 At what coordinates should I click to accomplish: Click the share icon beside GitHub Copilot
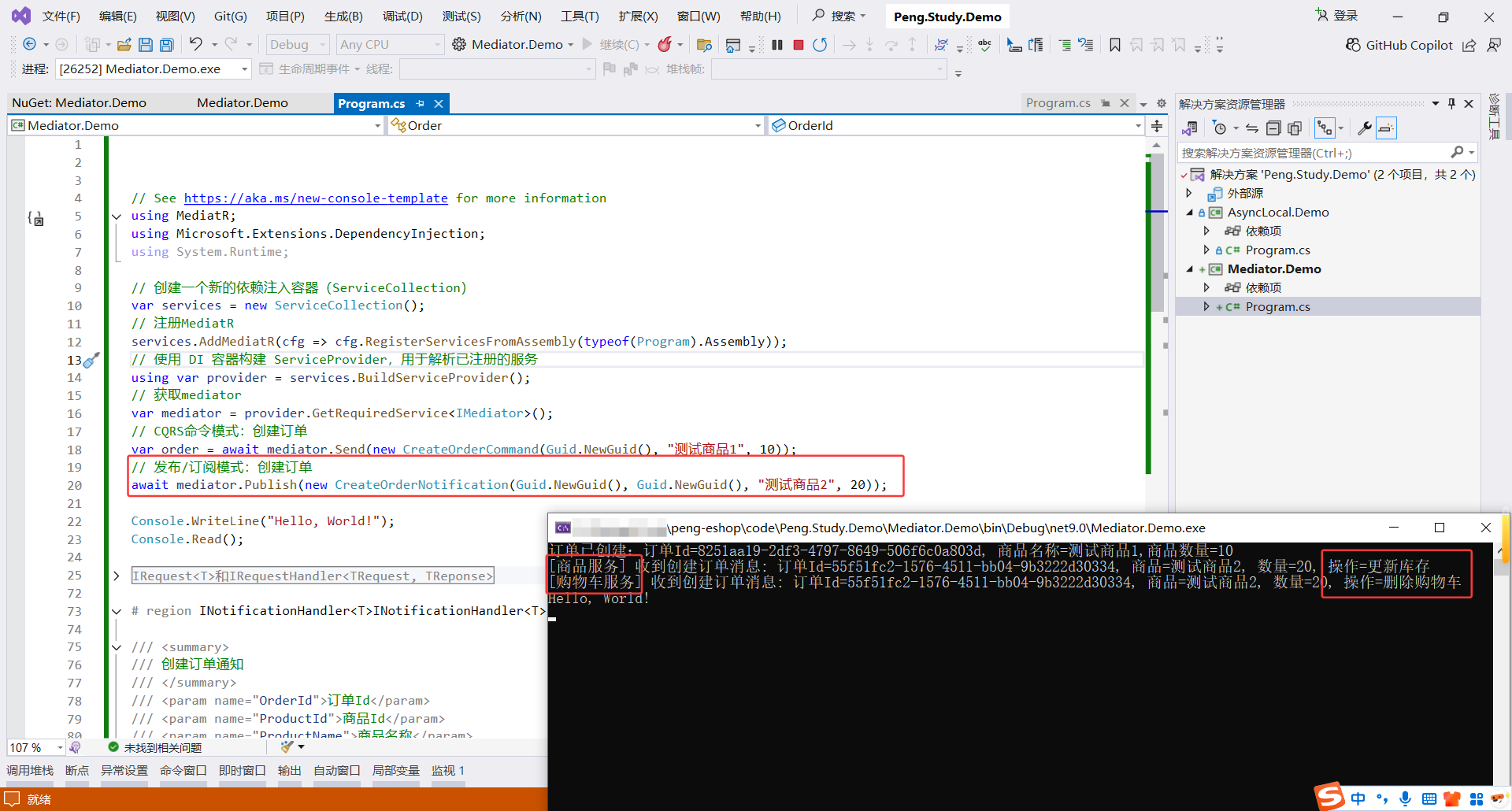[x=1469, y=46]
